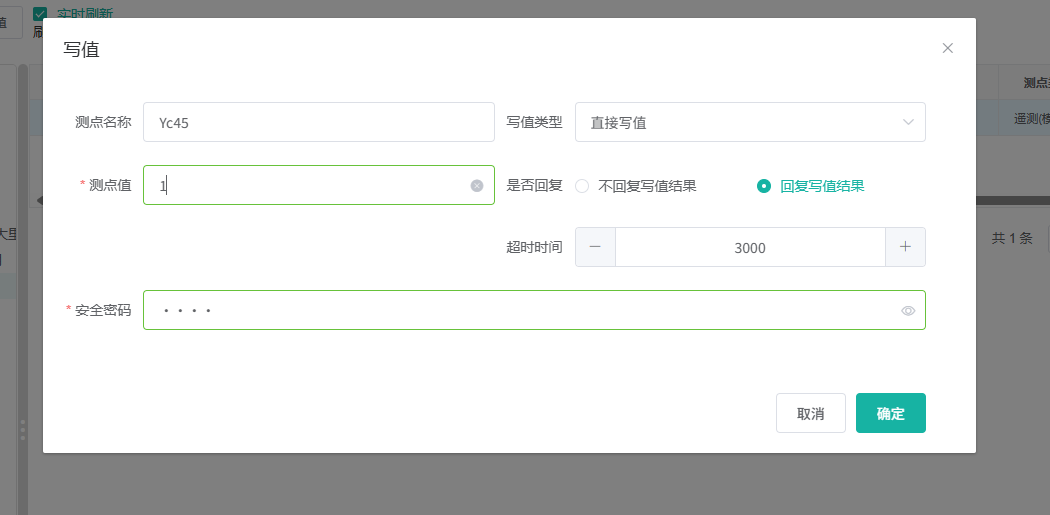The image size is (1050, 515).
Task: Select the 不回复写值结果 radio option
Action: [x=582, y=185]
